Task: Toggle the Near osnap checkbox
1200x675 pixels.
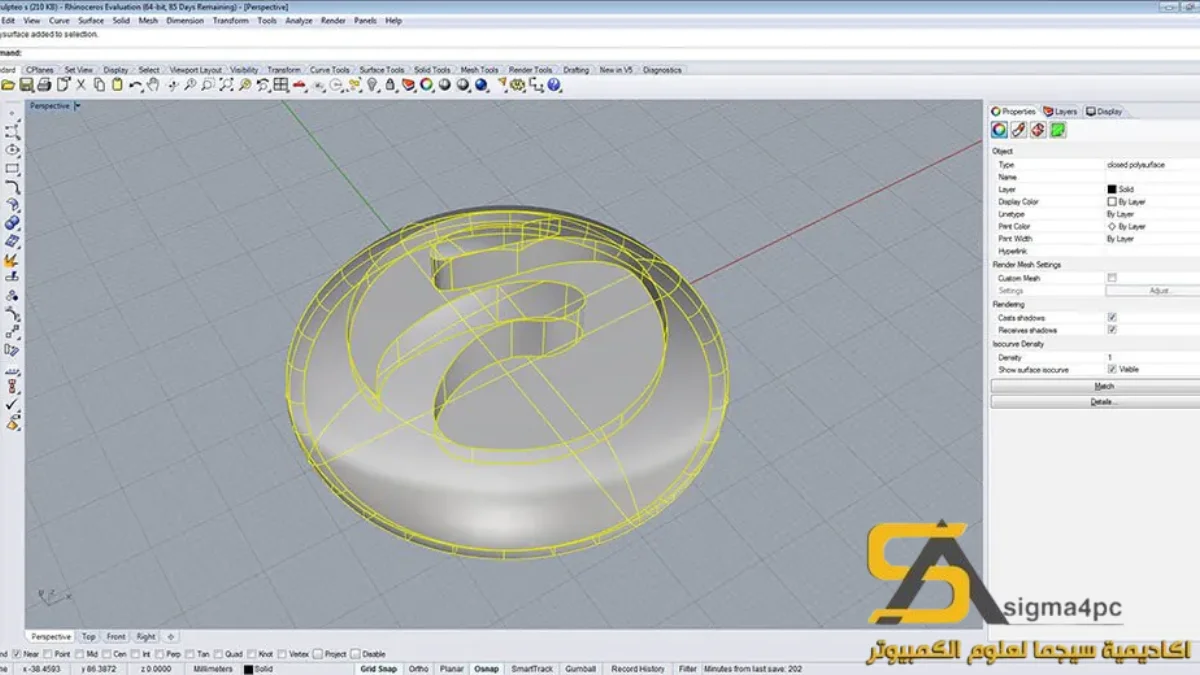Action: [x=16, y=653]
